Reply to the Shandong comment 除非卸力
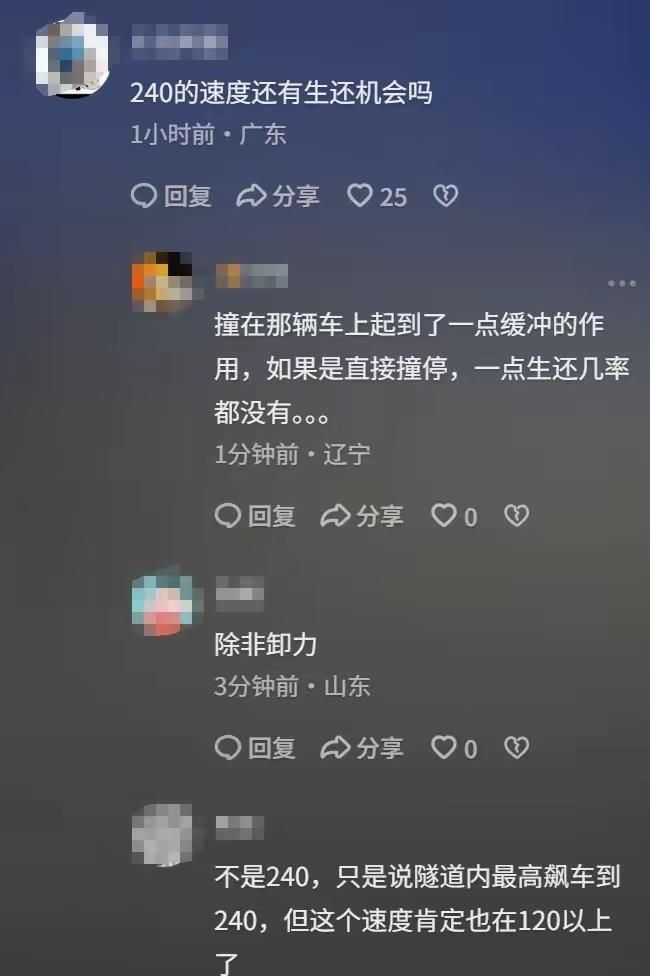Screen dimensions: 650x976 (x=255, y=748)
